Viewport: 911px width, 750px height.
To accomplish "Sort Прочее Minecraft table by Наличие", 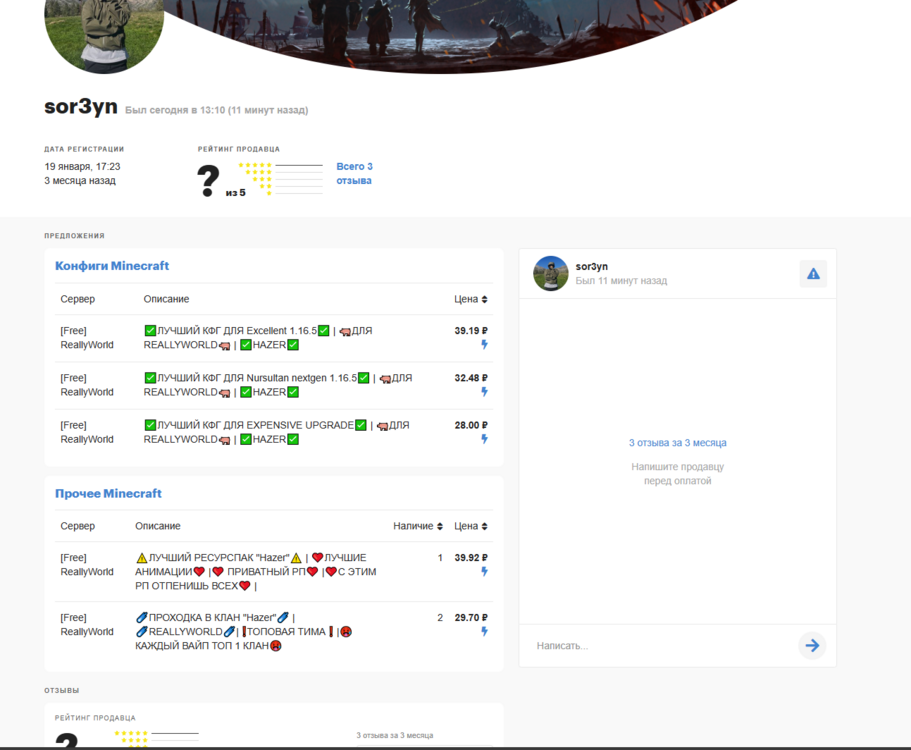I will point(418,526).
